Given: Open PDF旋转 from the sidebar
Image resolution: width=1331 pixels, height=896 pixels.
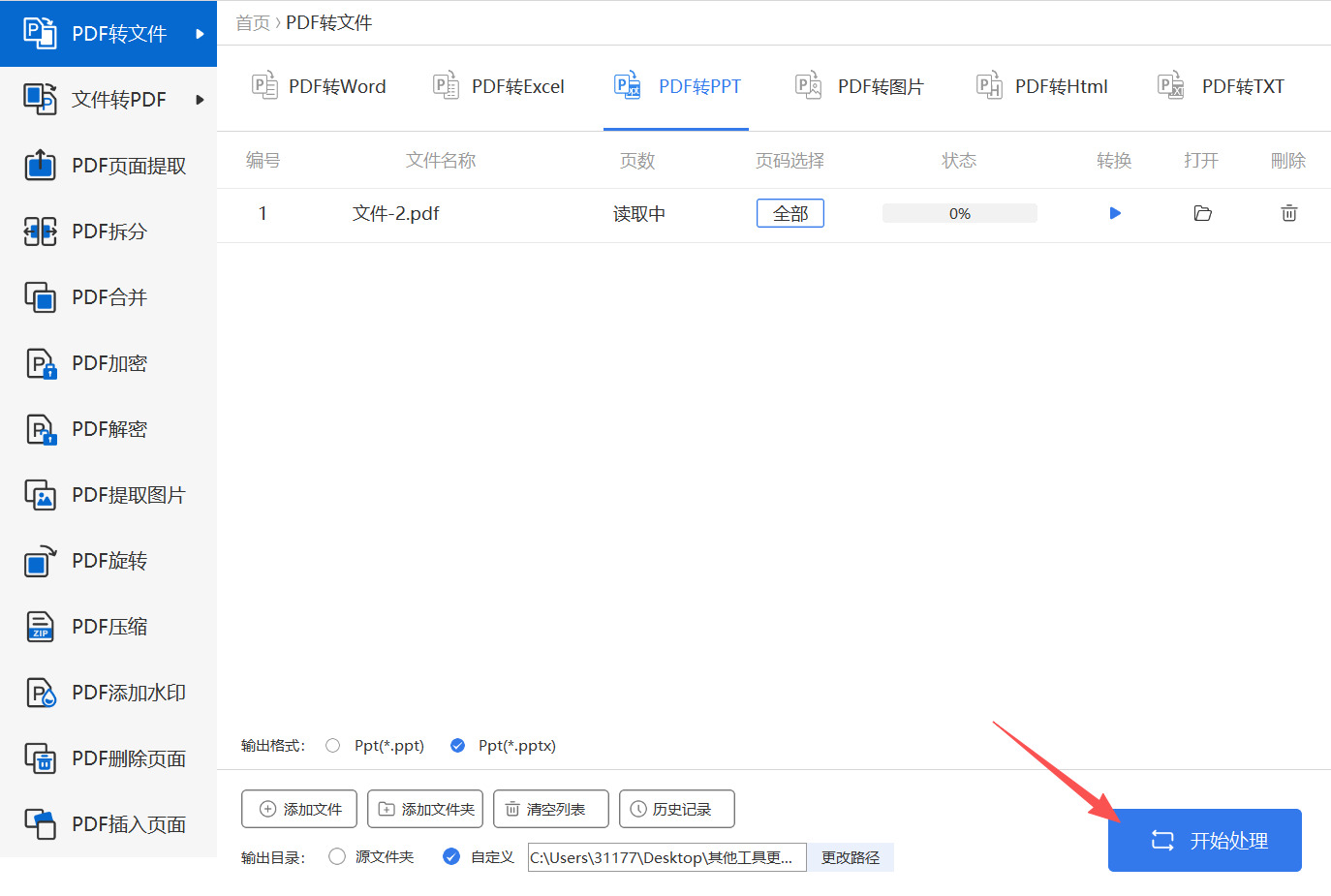Looking at the screenshot, I should pos(108,561).
